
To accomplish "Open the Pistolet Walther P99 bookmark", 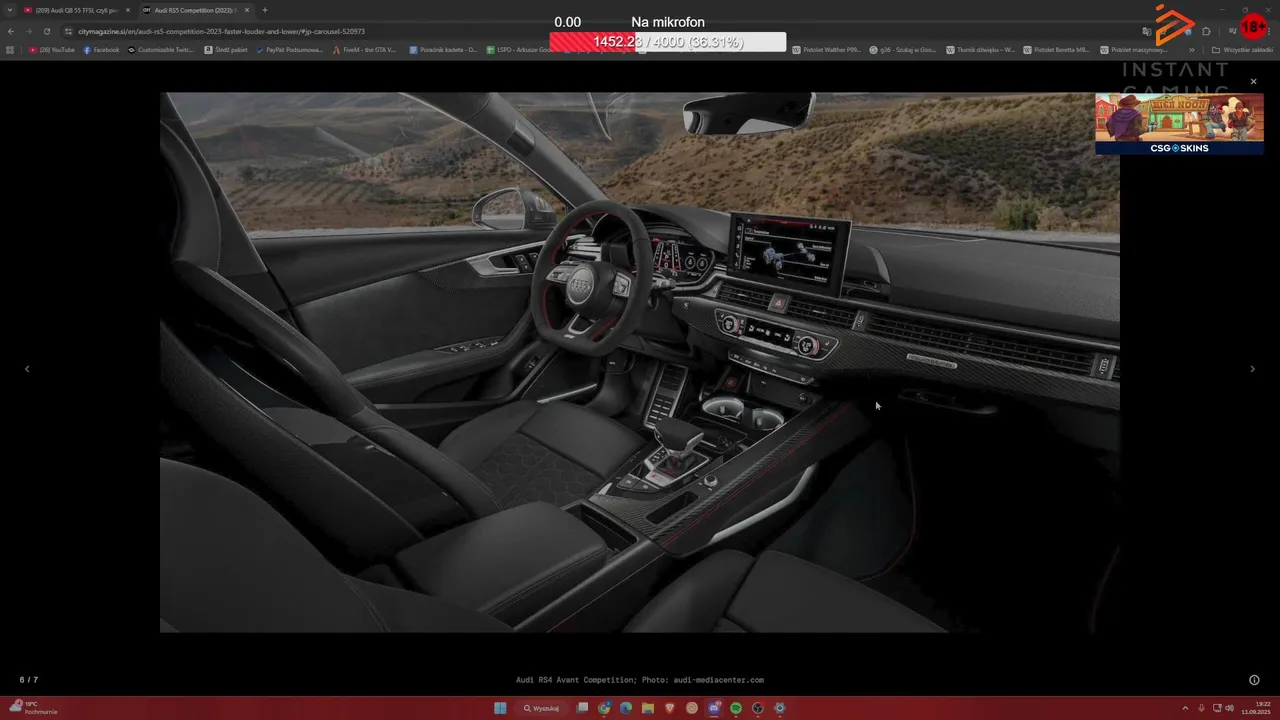I will click(x=827, y=49).
